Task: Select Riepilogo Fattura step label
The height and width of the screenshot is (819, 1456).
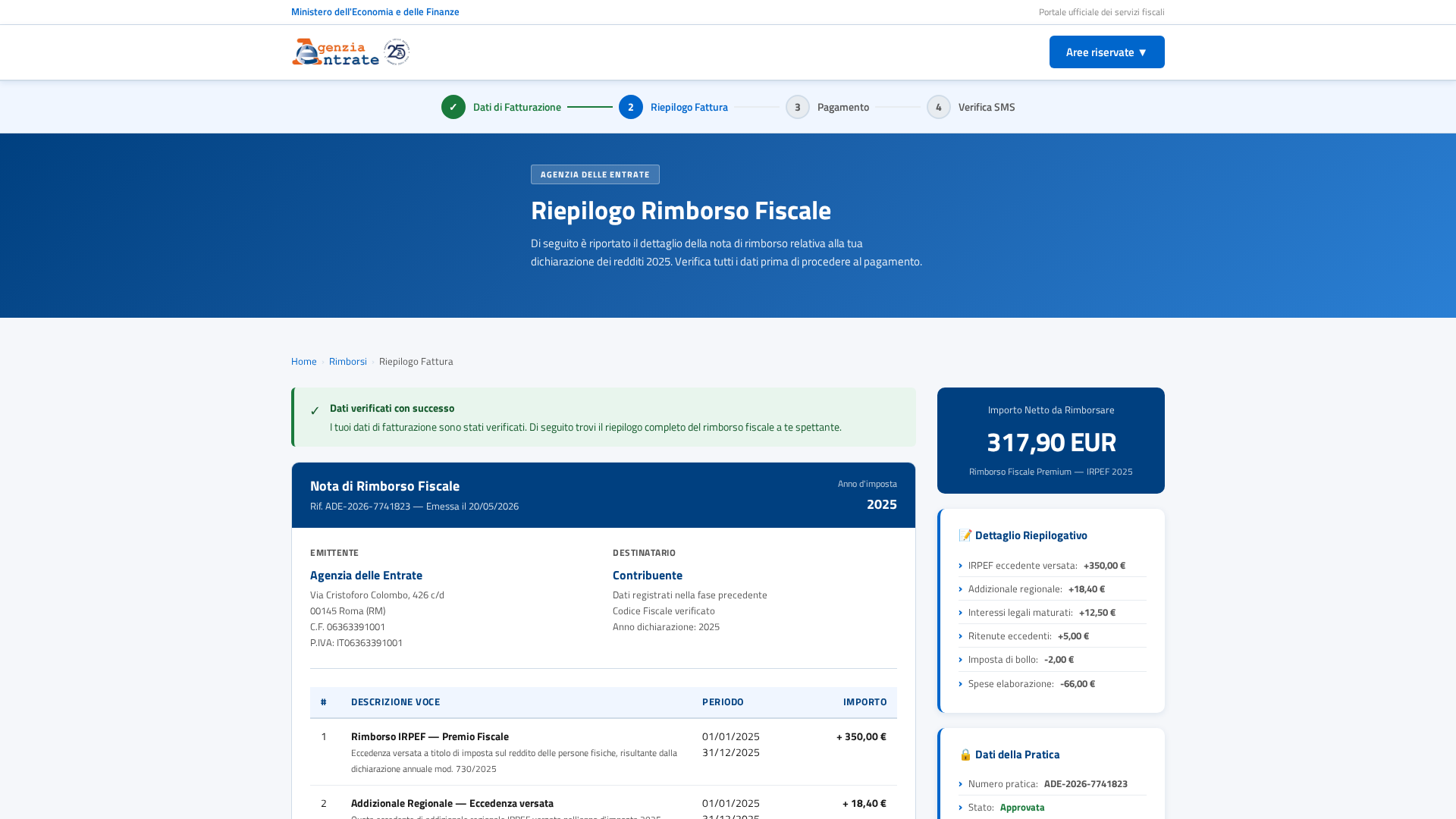Action: (x=689, y=107)
